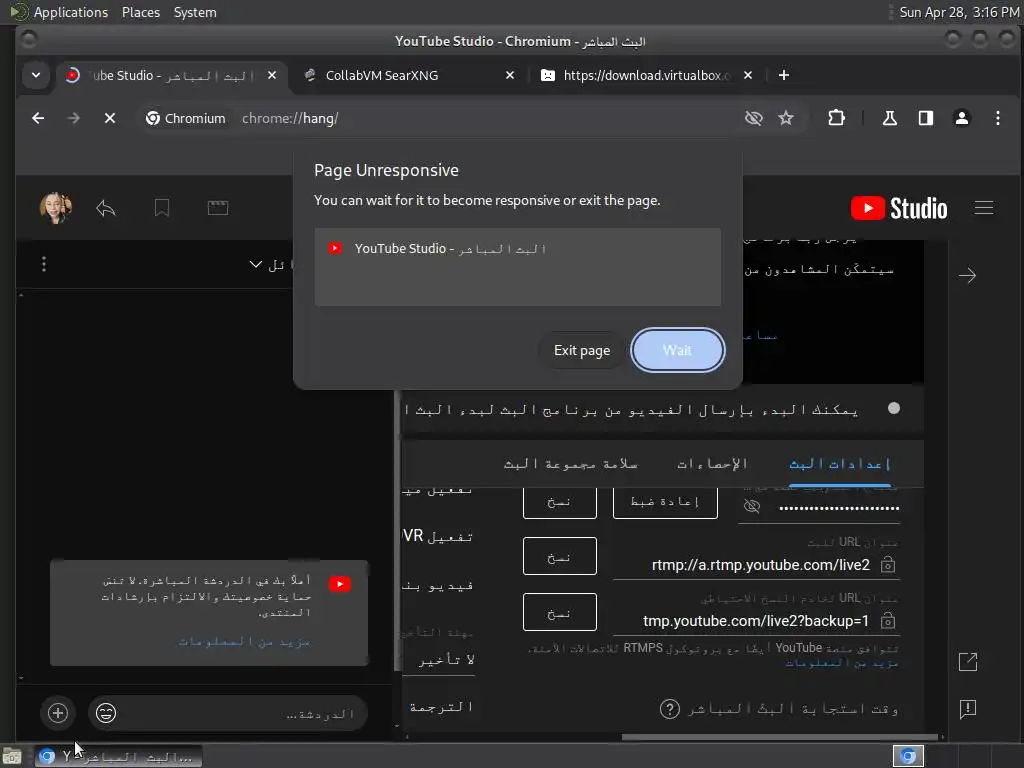Image resolution: width=1024 pixels, height=768 pixels.
Task: Click the Chromium taskbar window button
Action: point(118,756)
